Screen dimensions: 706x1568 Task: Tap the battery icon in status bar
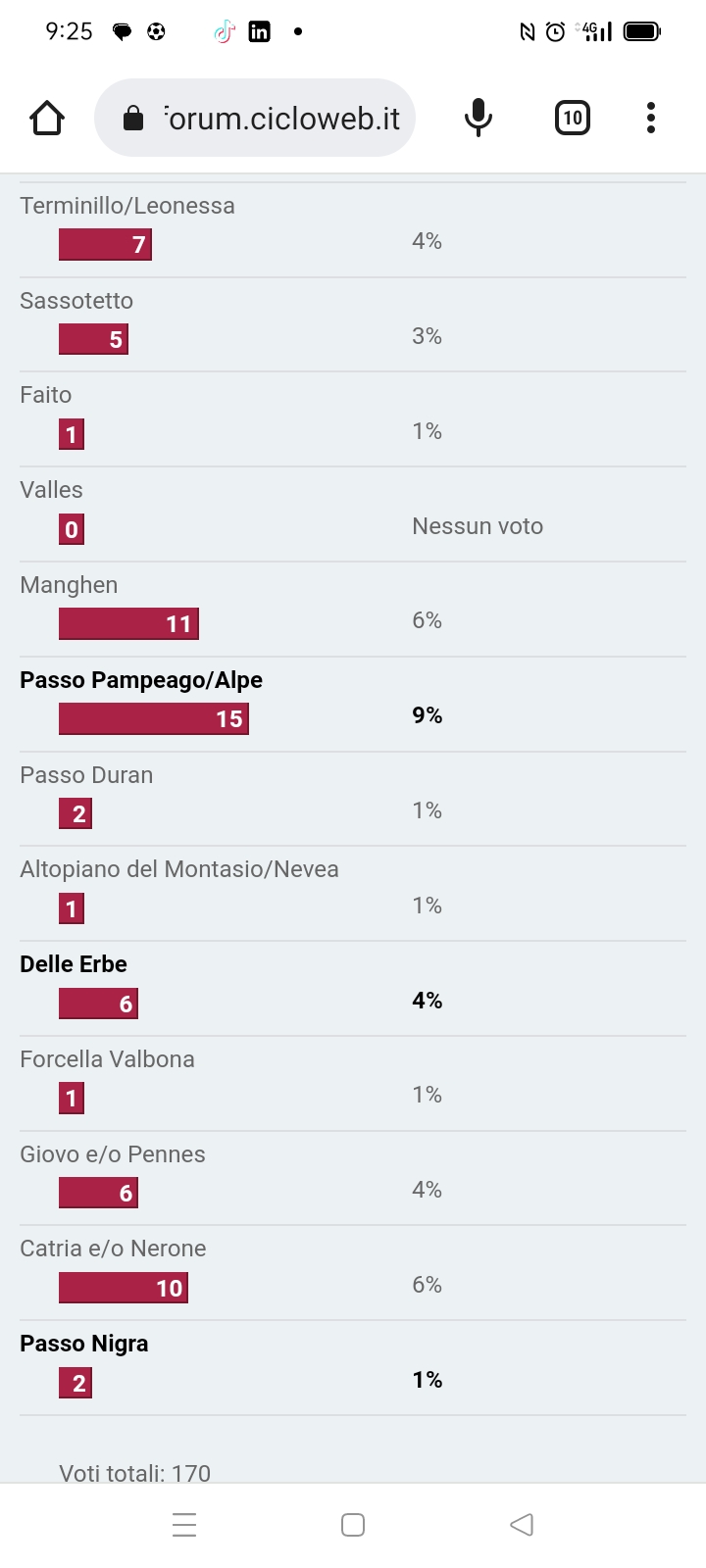642,31
